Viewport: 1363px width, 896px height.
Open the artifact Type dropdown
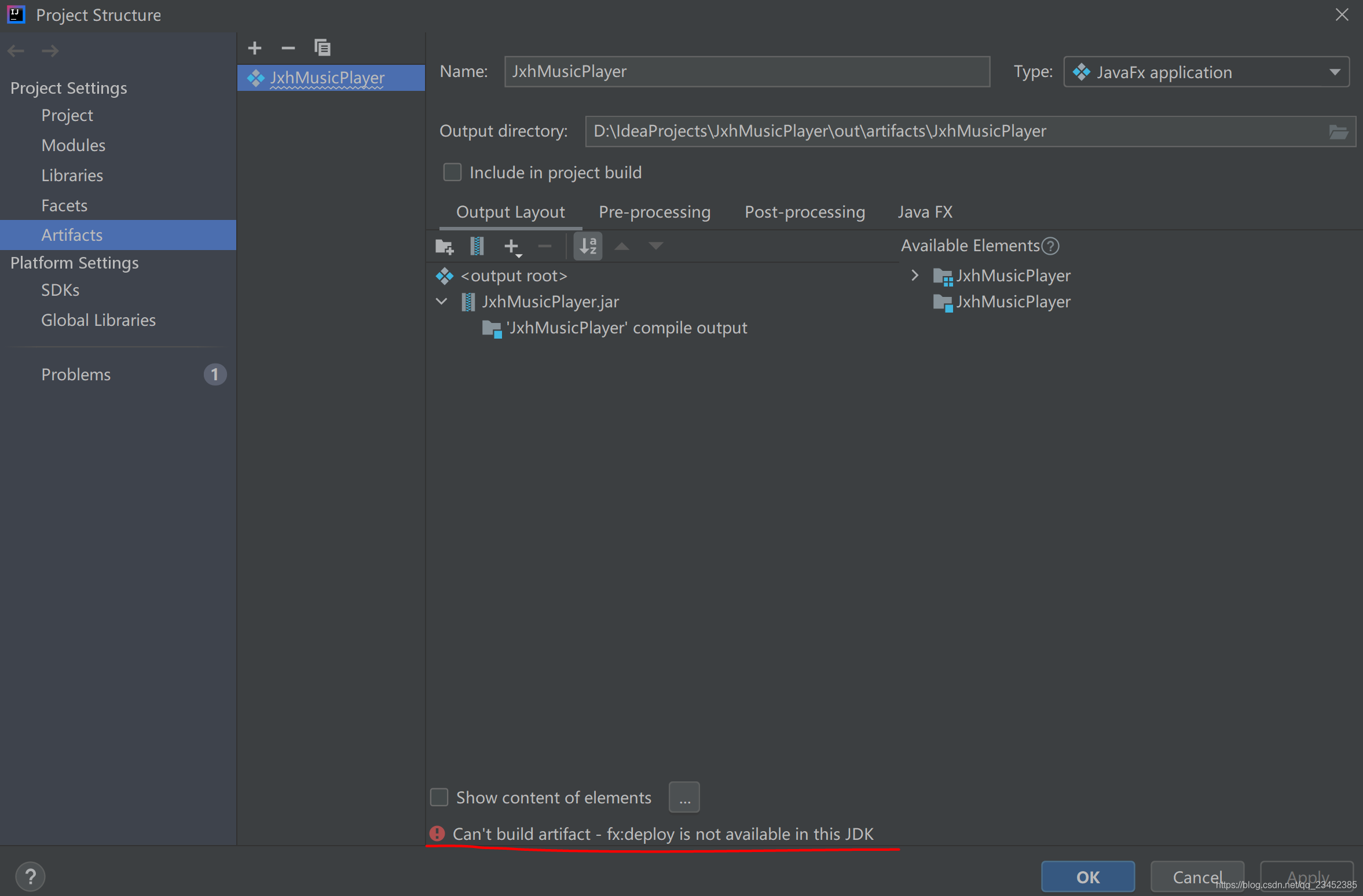1334,72
